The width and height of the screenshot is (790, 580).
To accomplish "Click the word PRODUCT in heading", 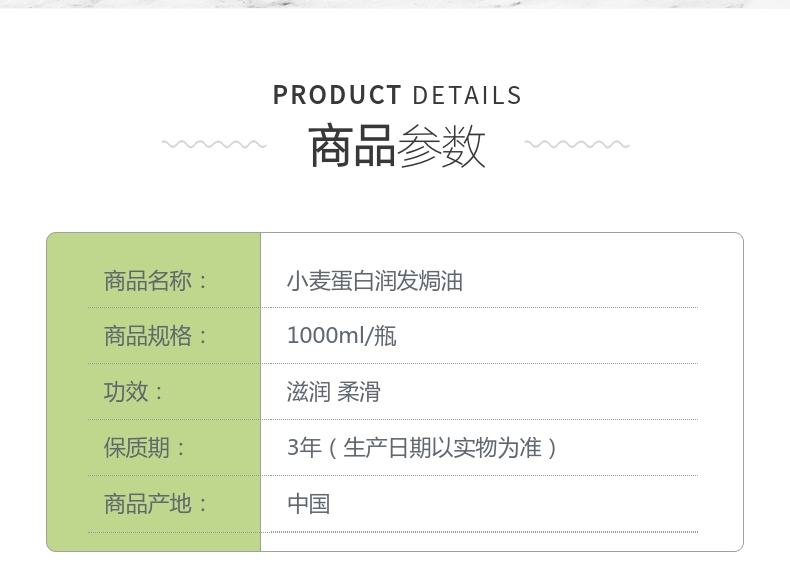I will [337, 95].
